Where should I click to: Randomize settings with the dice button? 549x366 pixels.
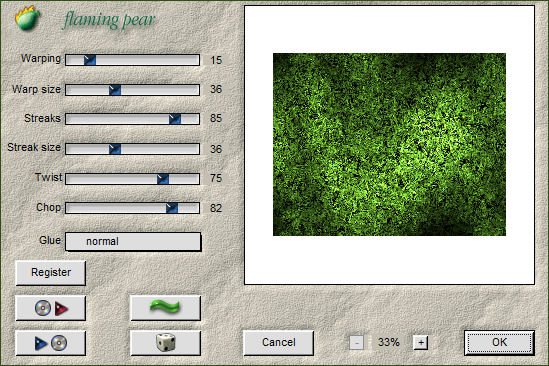165,343
